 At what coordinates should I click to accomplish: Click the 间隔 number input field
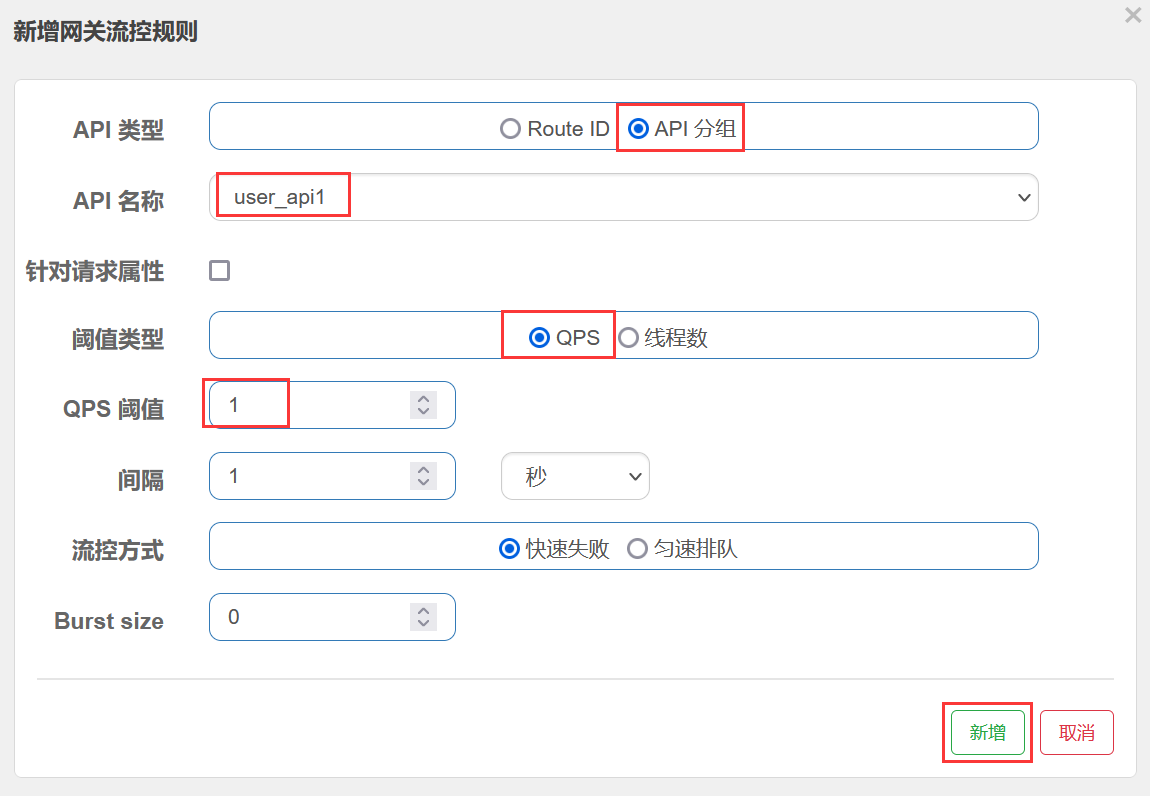point(310,476)
